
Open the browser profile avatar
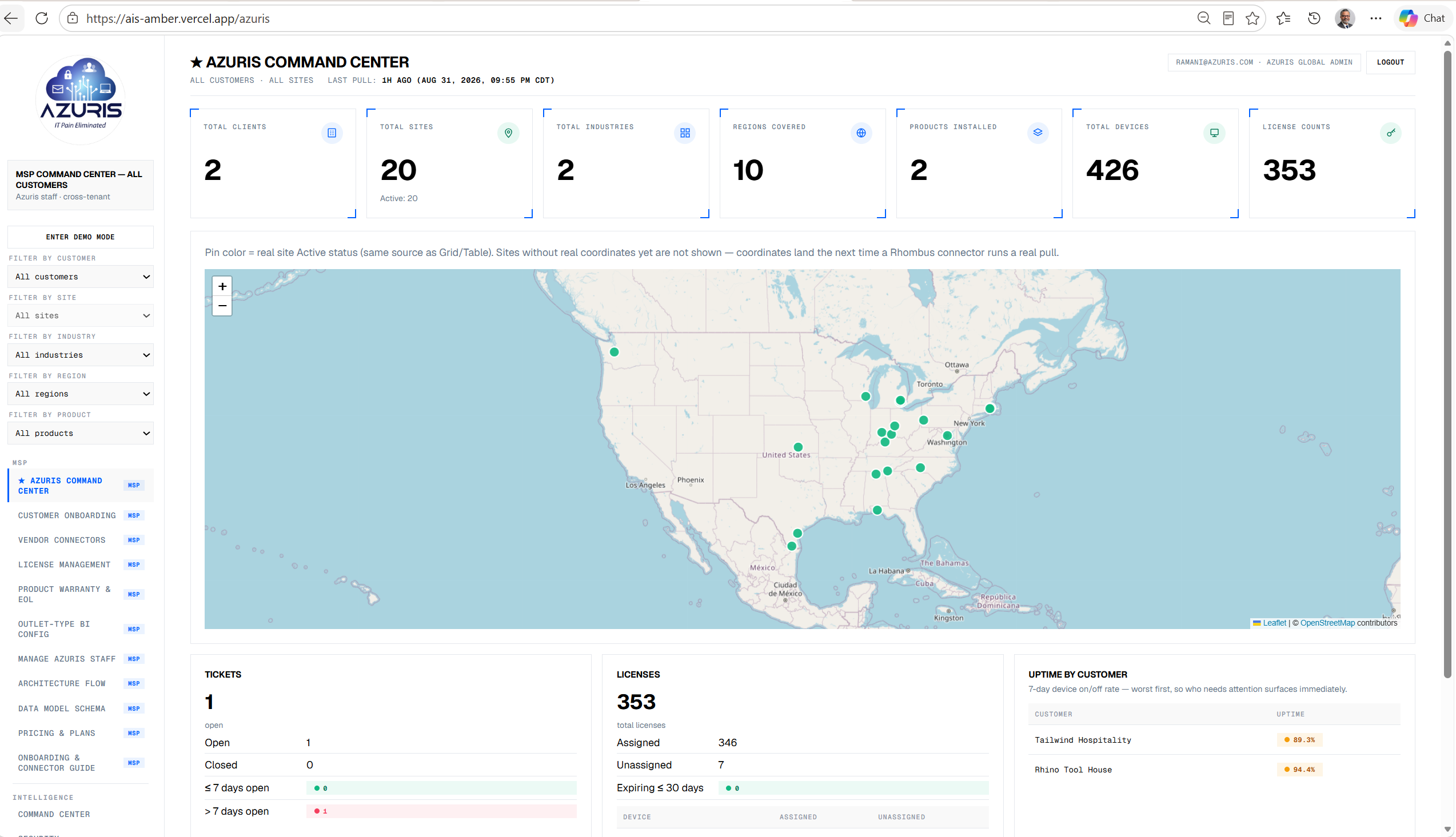[1345, 18]
